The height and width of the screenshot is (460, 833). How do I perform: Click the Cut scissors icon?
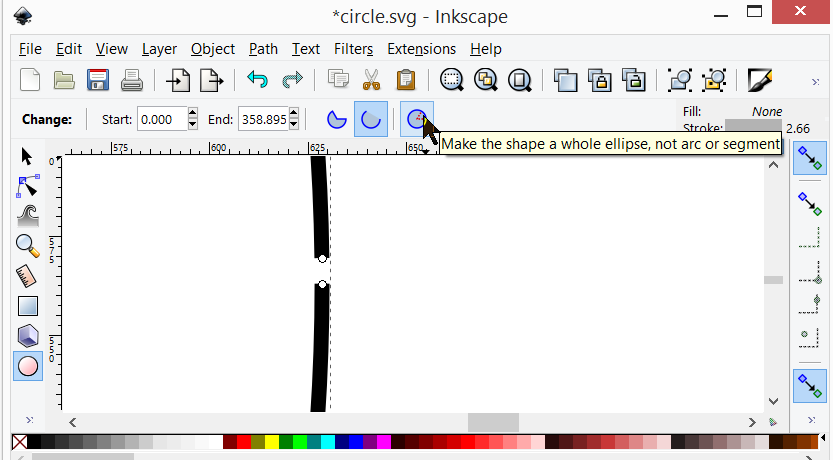point(371,80)
